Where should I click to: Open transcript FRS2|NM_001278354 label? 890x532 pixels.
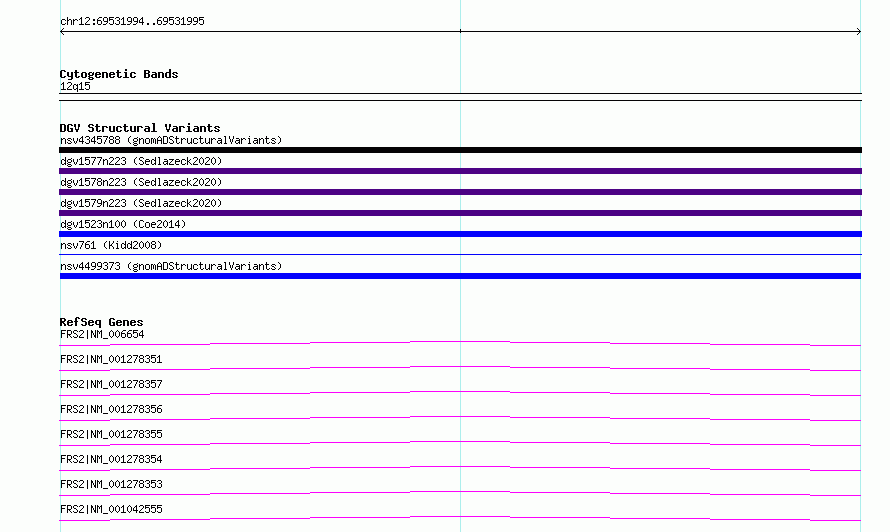tap(111, 459)
